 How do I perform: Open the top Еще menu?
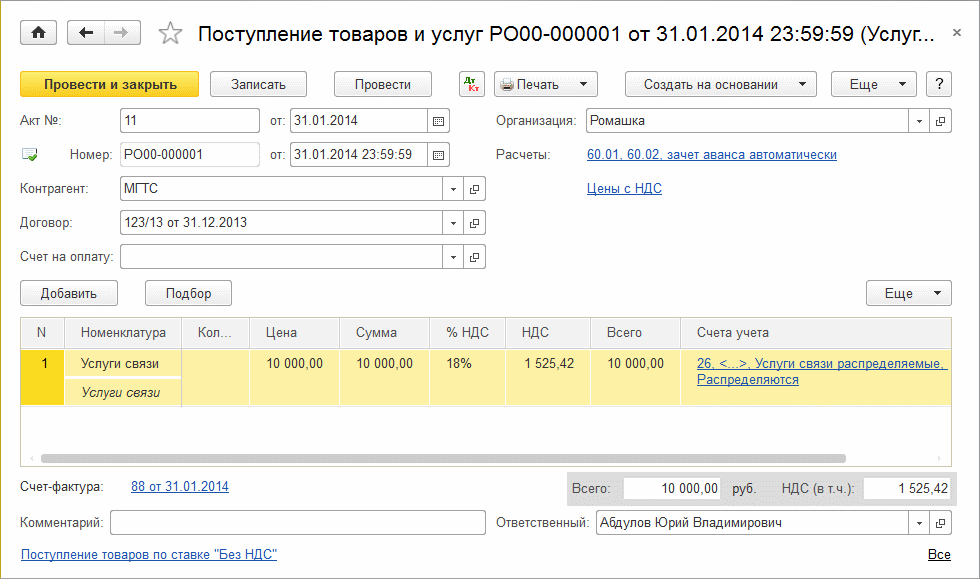pyautogui.click(x=873, y=84)
